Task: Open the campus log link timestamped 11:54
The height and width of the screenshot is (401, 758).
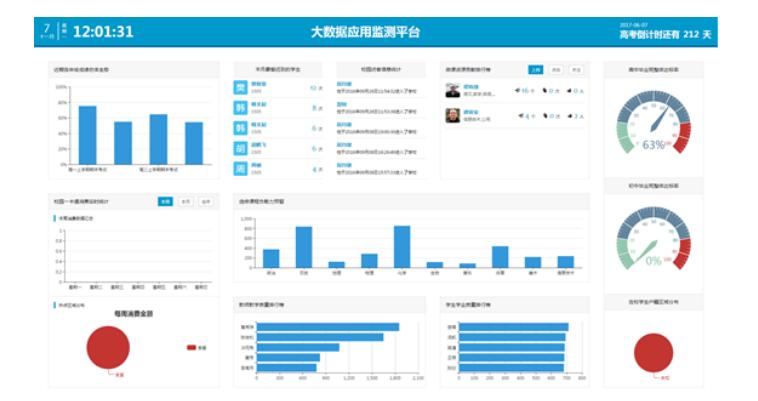Action: pos(344,84)
